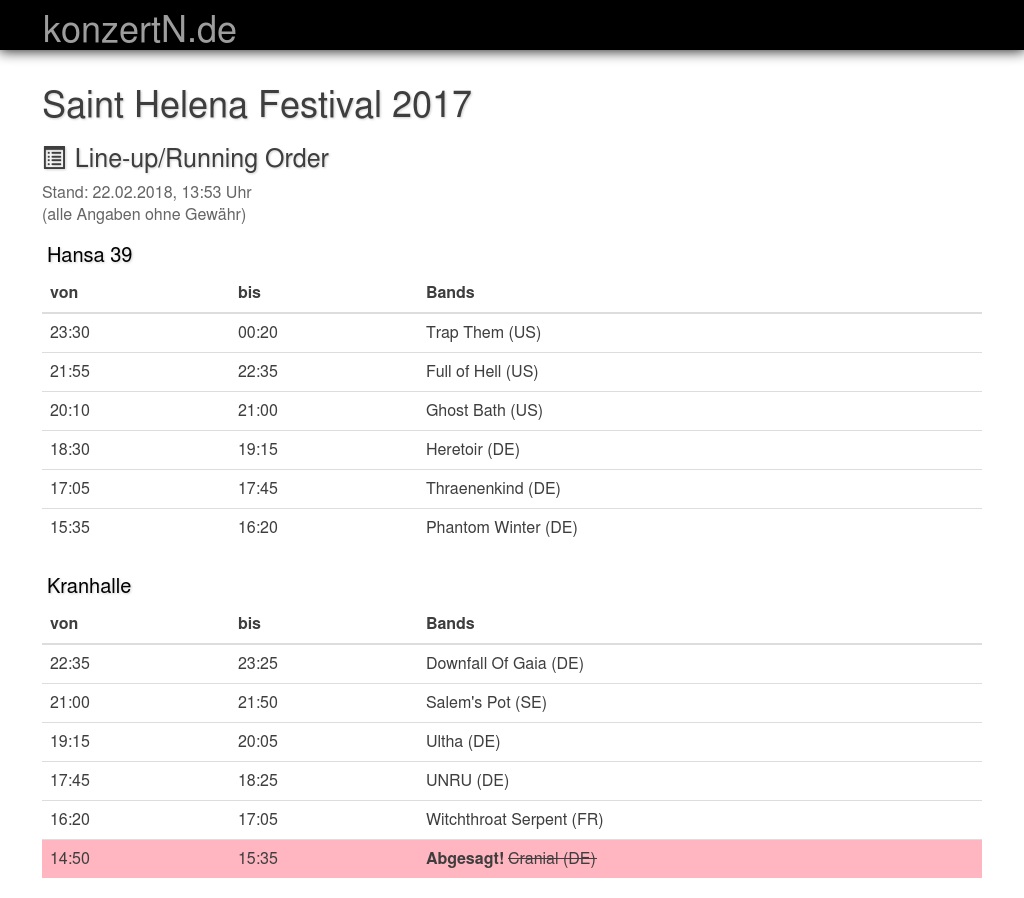Image resolution: width=1024 pixels, height=898 pixels.
Task: Open Downfall Of Gaia (DE) entry
Action: (x=504, y=663)
